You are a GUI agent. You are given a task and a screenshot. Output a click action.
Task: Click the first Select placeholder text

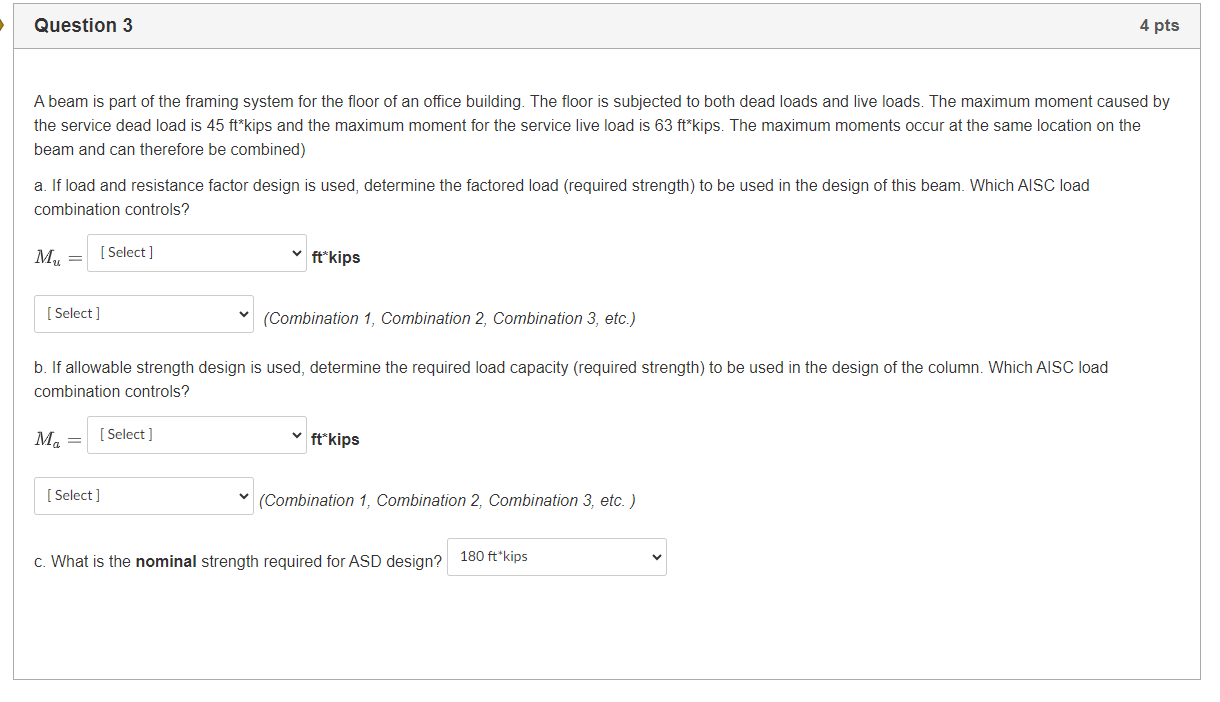126,252
